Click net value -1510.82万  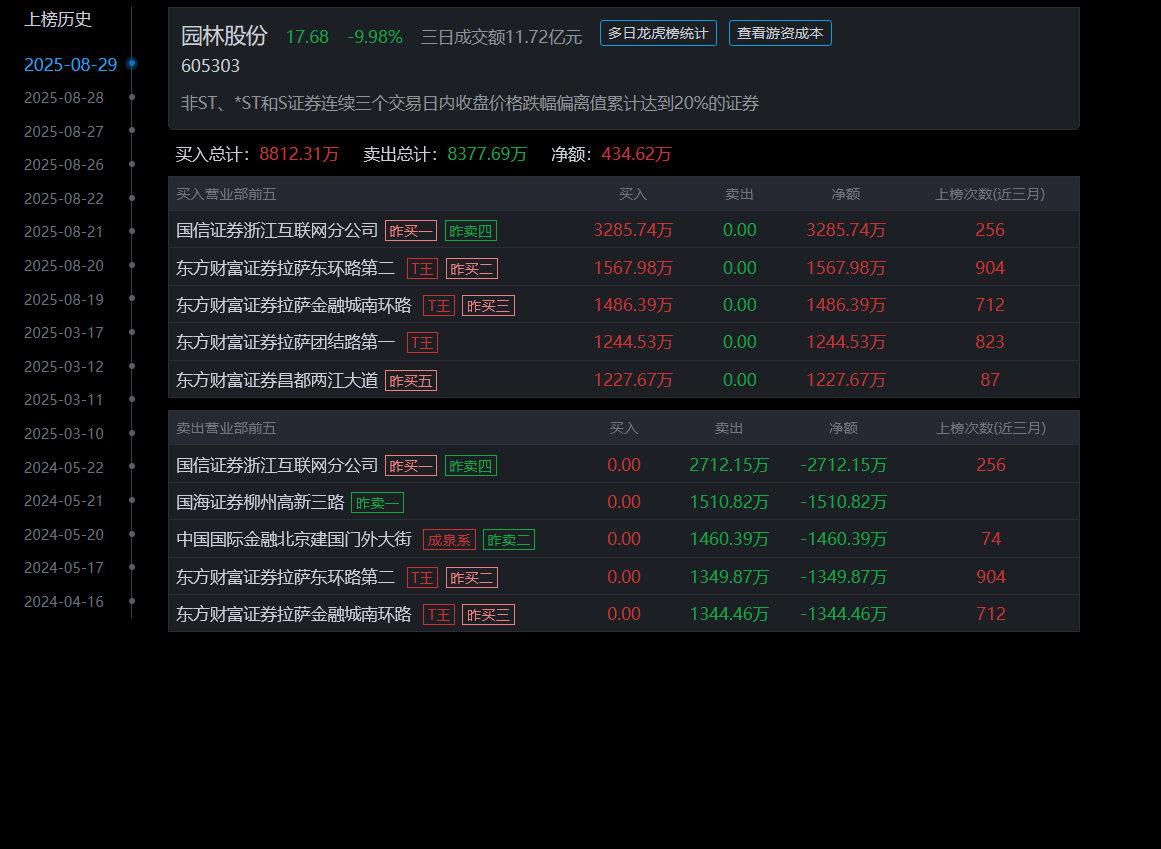pos(843,502)
